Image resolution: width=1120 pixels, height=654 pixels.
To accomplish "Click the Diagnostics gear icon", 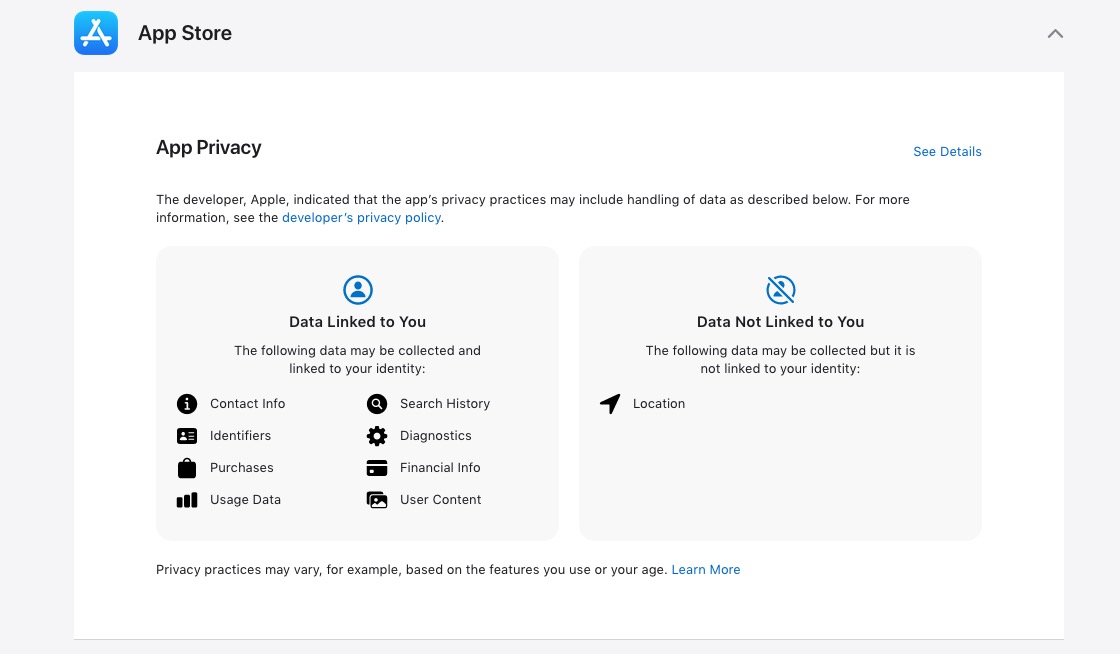I will click(x=377, y=436).
